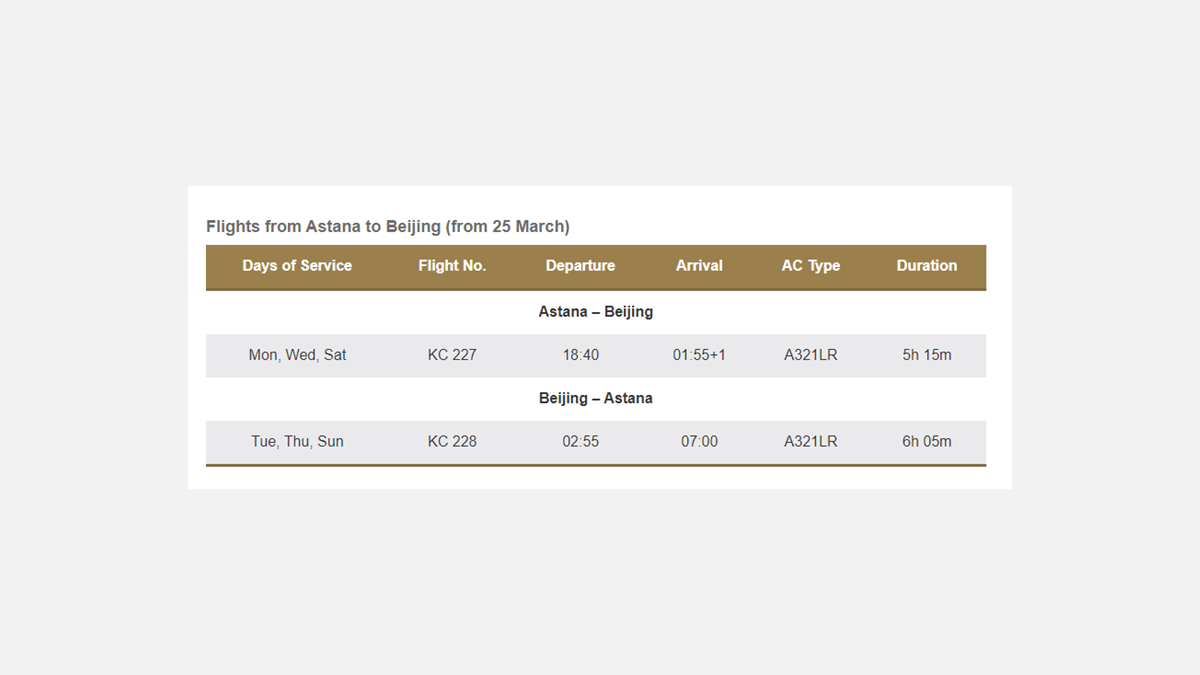The height and width of the screenshot is (675, 1200).
Task: Click the Flight No. column header
Action: click(x=452, y=266)
